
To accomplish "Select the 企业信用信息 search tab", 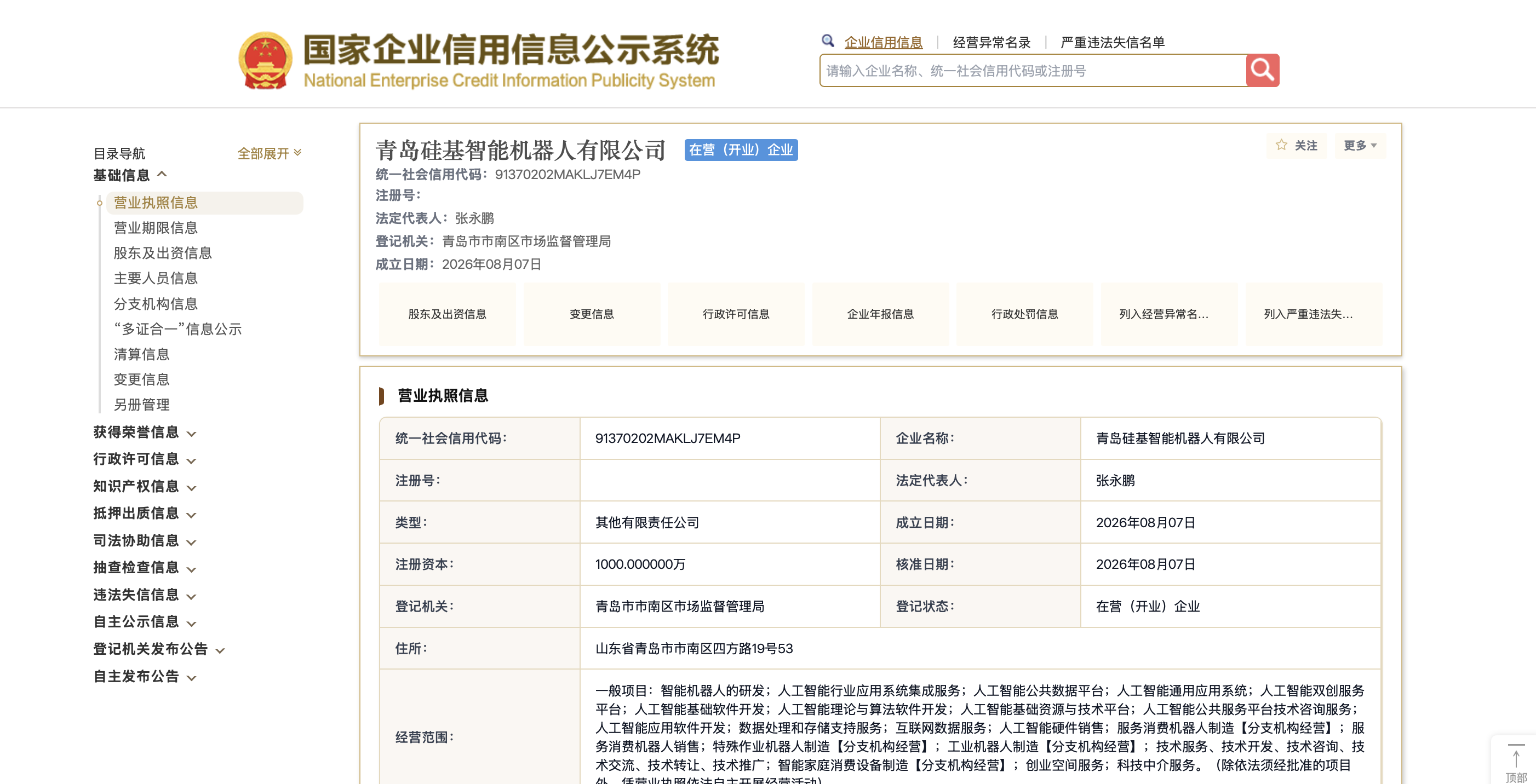I will (883, 42).
